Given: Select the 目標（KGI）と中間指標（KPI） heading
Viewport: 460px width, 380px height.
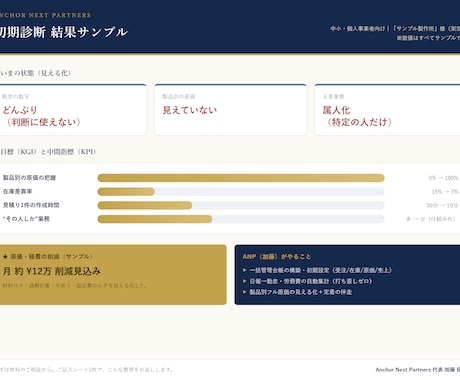Looking at the screenshot, I should click(48, 152).
